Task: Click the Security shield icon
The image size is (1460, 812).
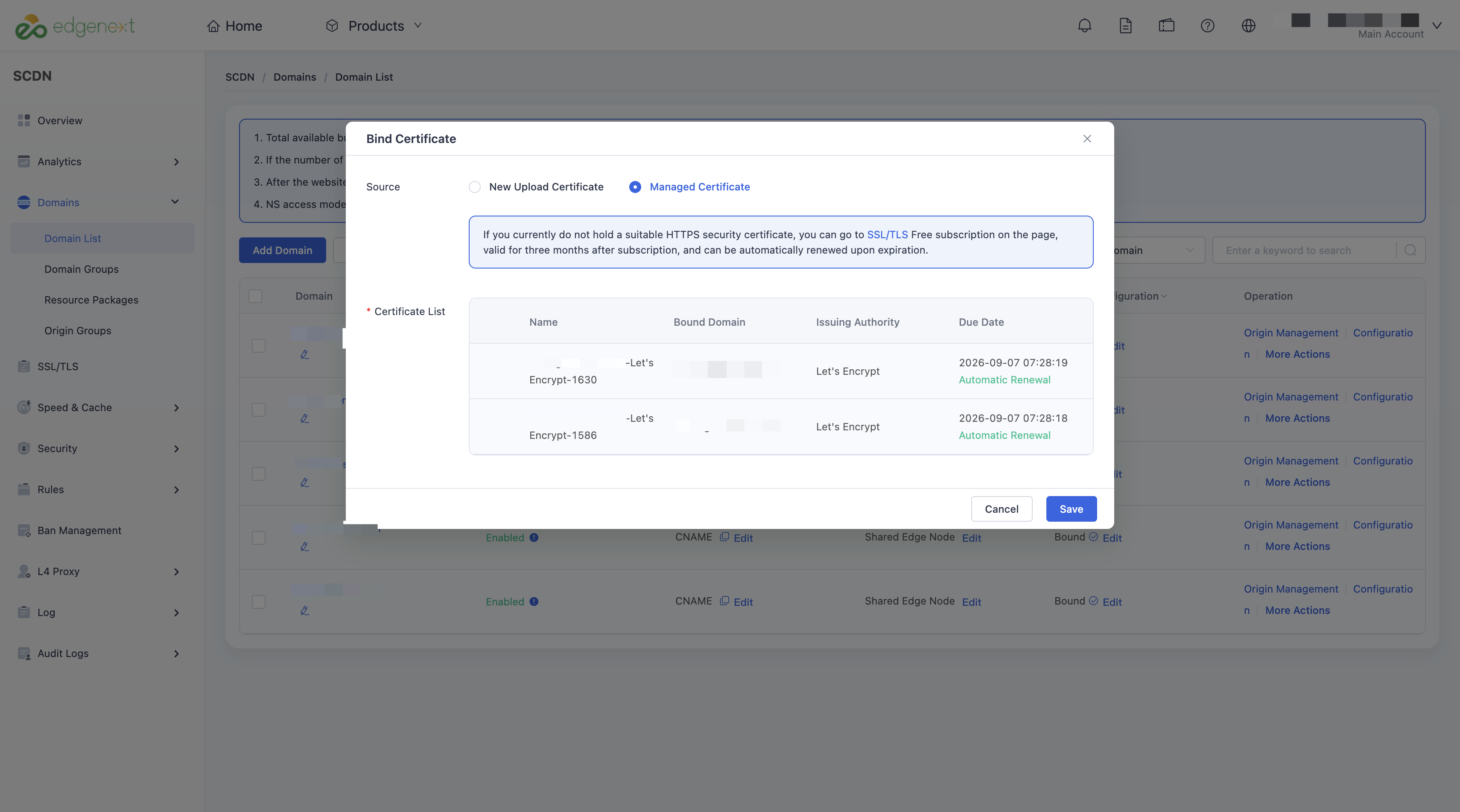Action: (x=24, y=448)
